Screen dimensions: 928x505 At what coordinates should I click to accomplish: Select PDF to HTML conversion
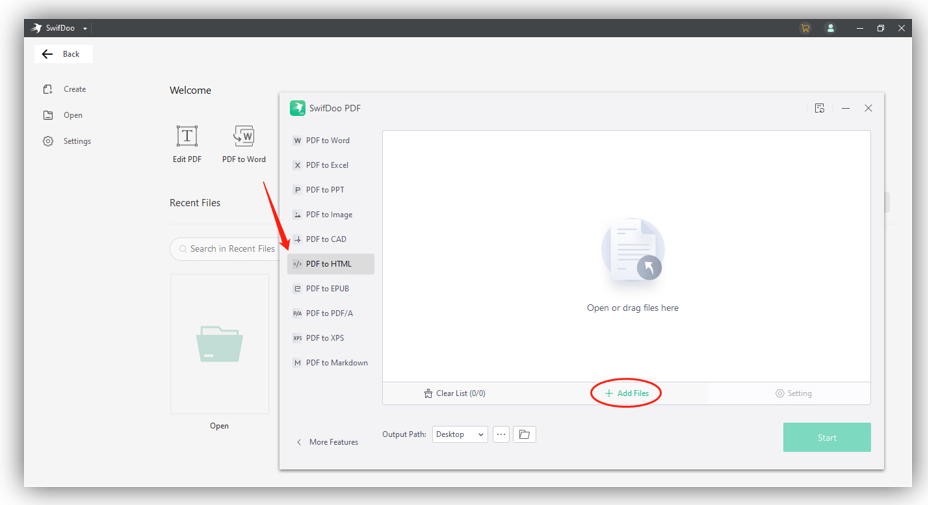click(330, 264)
